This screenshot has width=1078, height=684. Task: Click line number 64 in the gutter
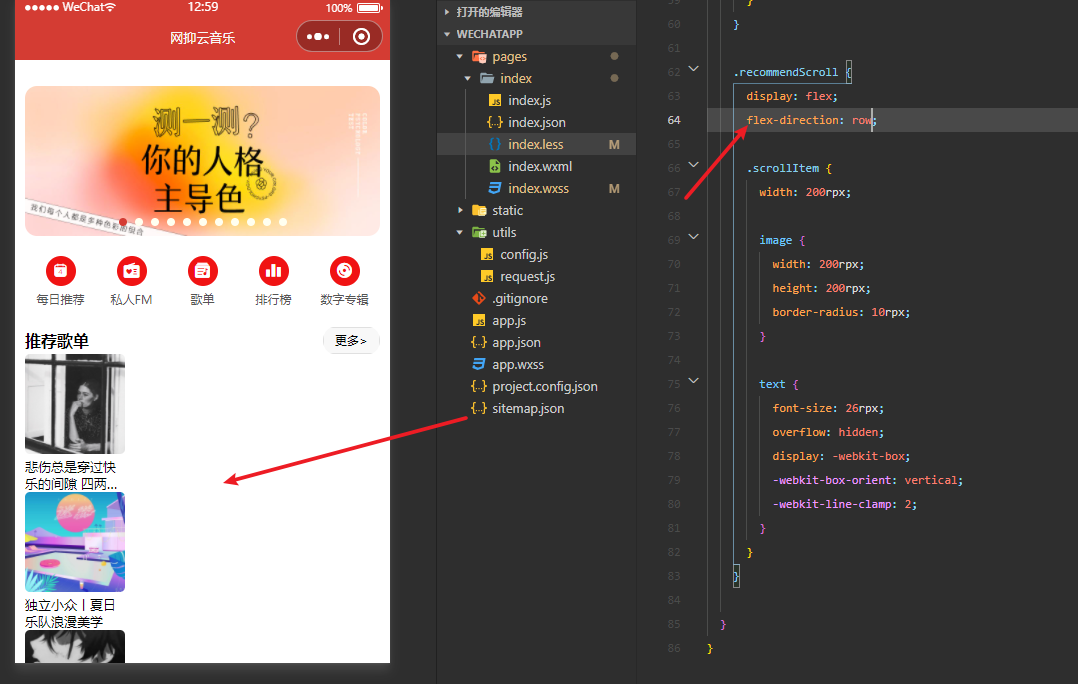click(x=674, y=120)
